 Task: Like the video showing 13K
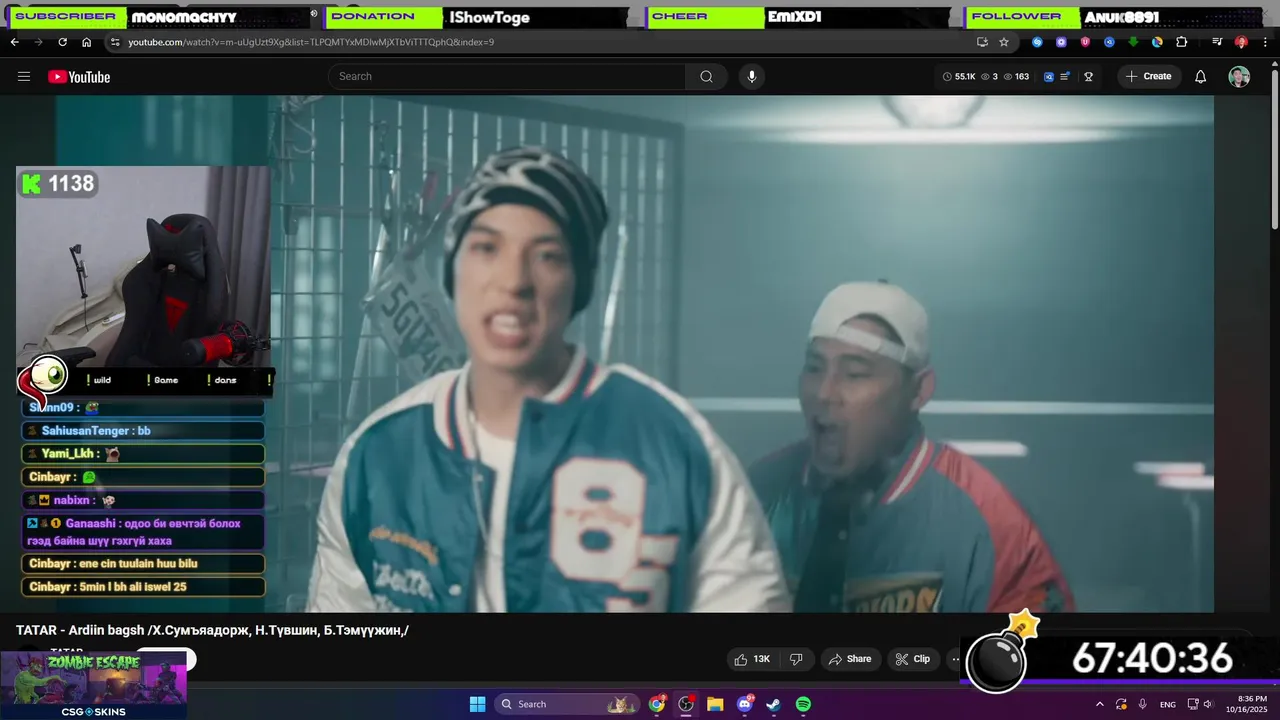(752, 659)
